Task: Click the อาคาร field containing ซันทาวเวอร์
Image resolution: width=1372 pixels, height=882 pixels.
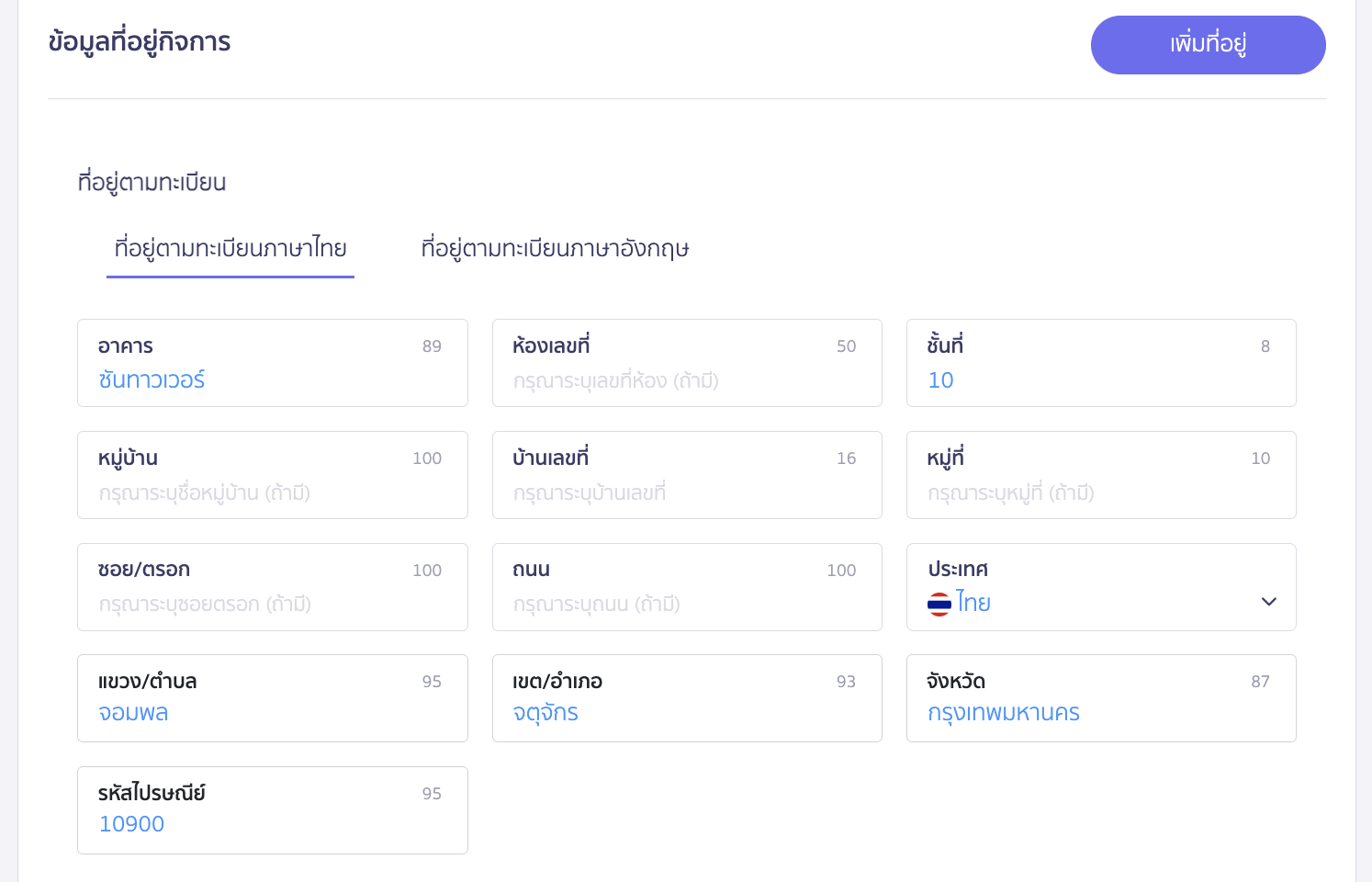Action: click(272, 364)
